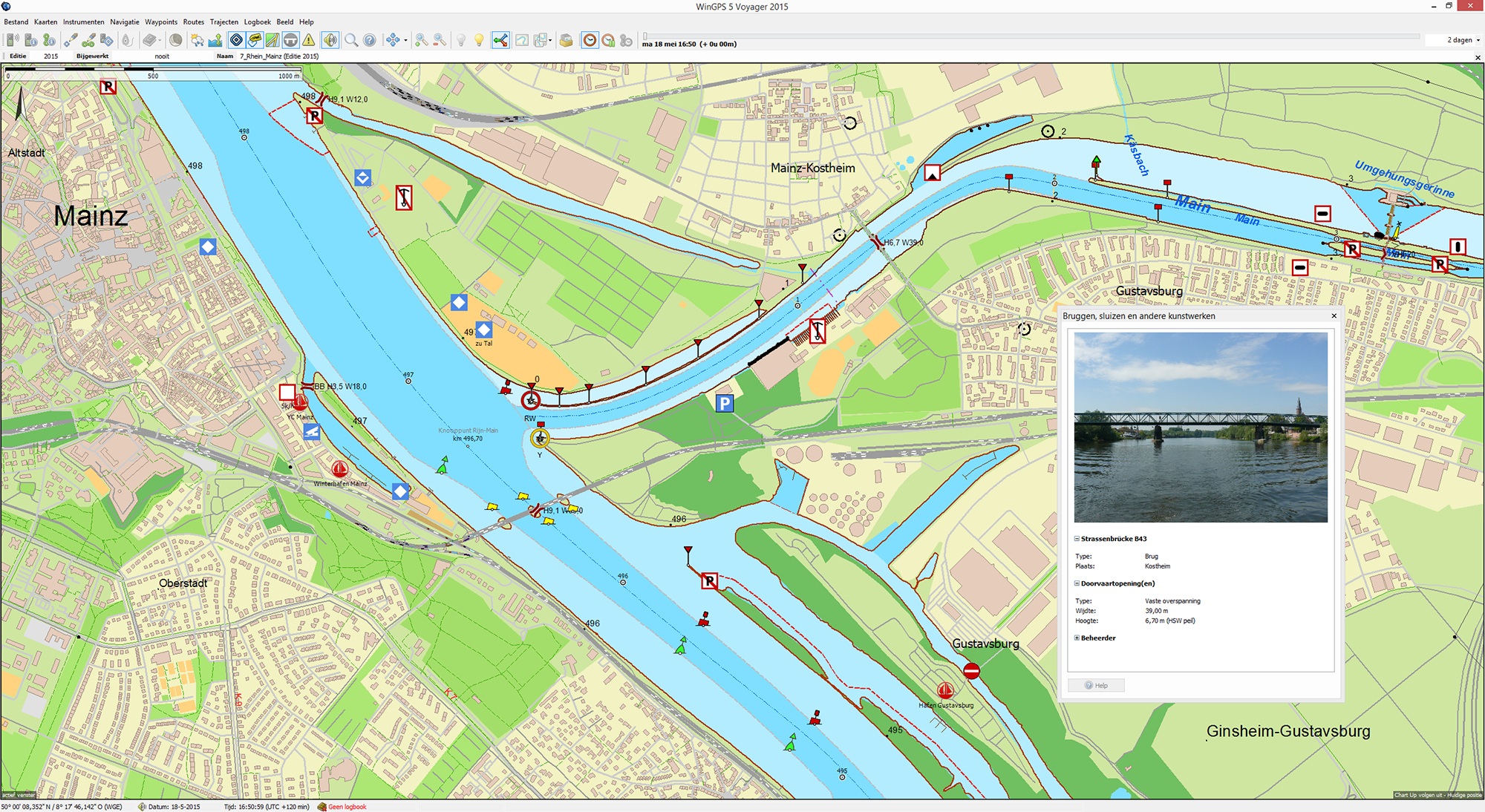Expand the Beheerder section

click(x=1077, y=638)
